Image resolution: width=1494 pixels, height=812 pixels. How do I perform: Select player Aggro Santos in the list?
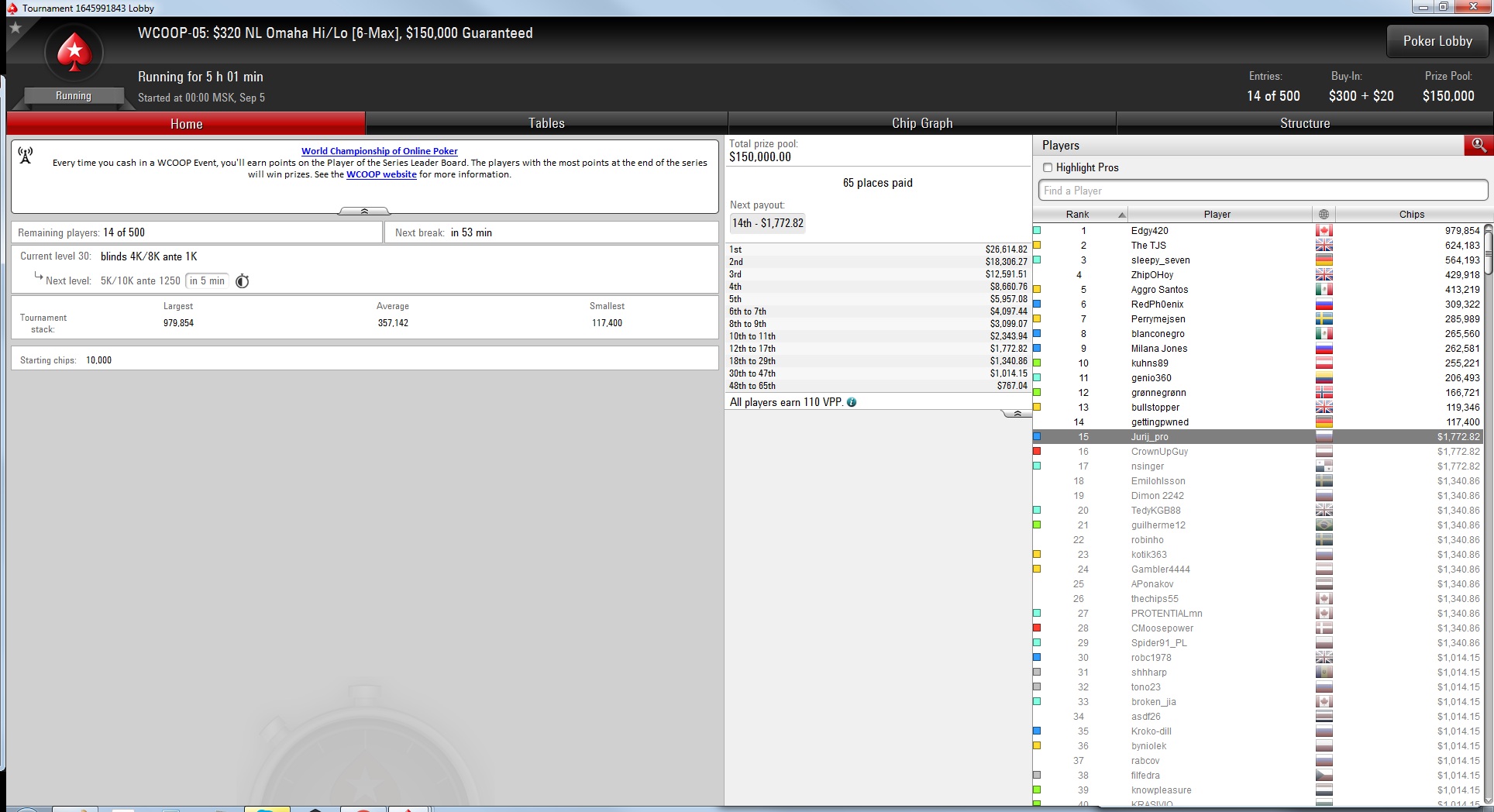1258,290
